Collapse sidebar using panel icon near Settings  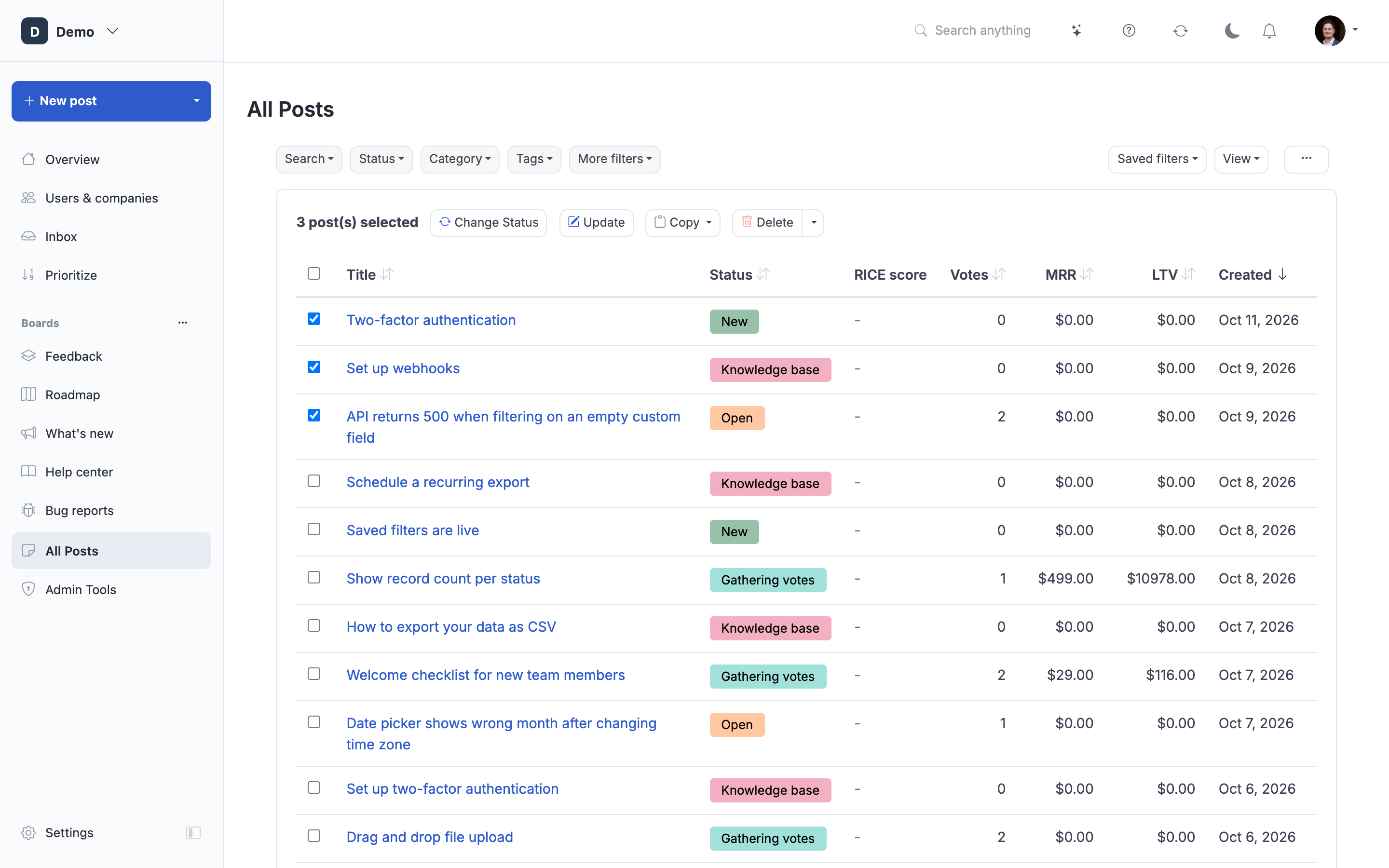[193, 832]
